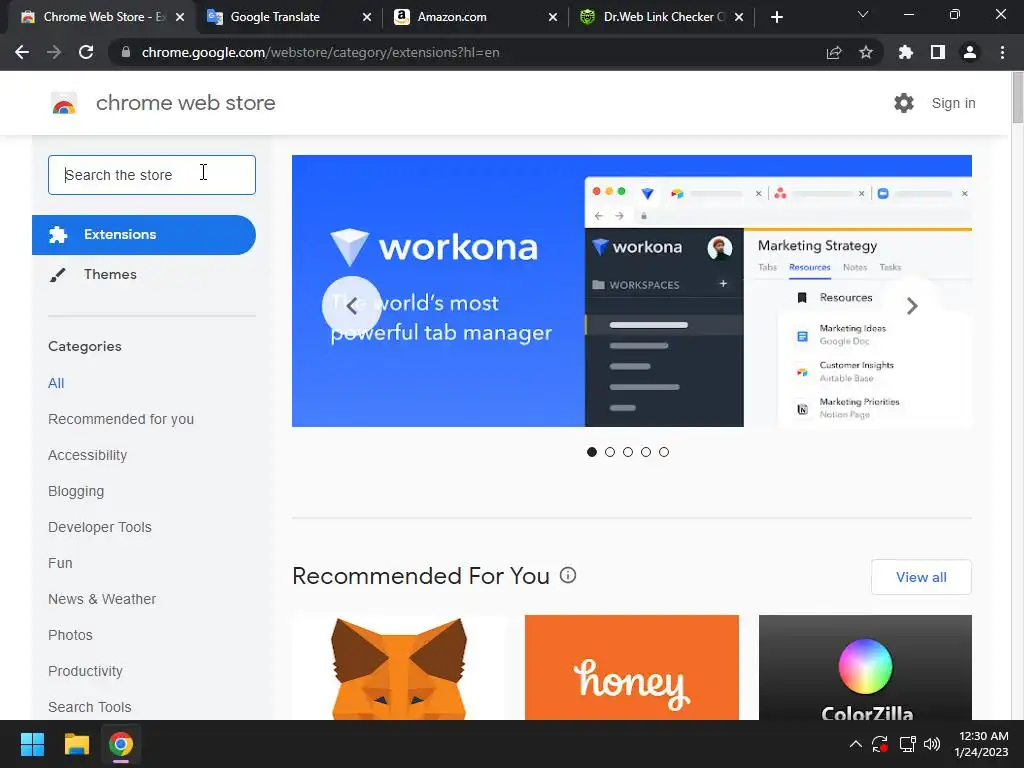Click the address bar URL
This screenshot has height=768, width=1024.
click(x=320, y=52)
